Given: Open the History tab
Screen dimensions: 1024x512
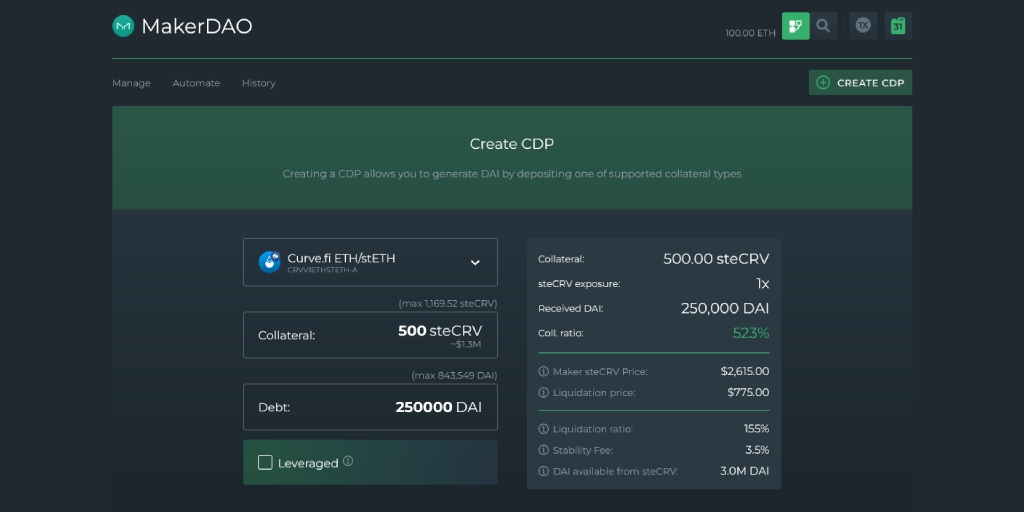Looking at the screenshot, I should (x=259, y=83).
